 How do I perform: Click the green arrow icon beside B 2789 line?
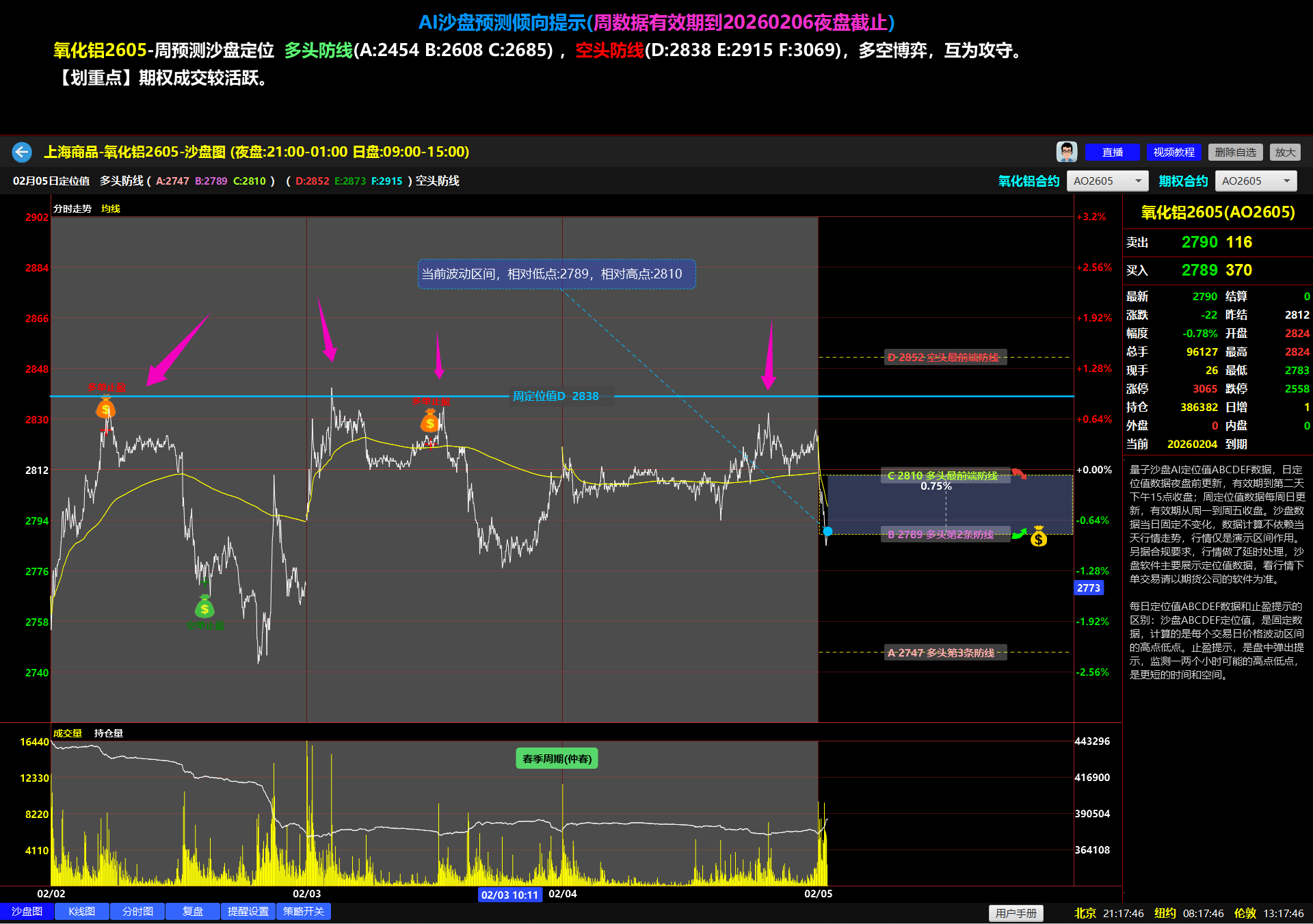tap(1020, 533)
